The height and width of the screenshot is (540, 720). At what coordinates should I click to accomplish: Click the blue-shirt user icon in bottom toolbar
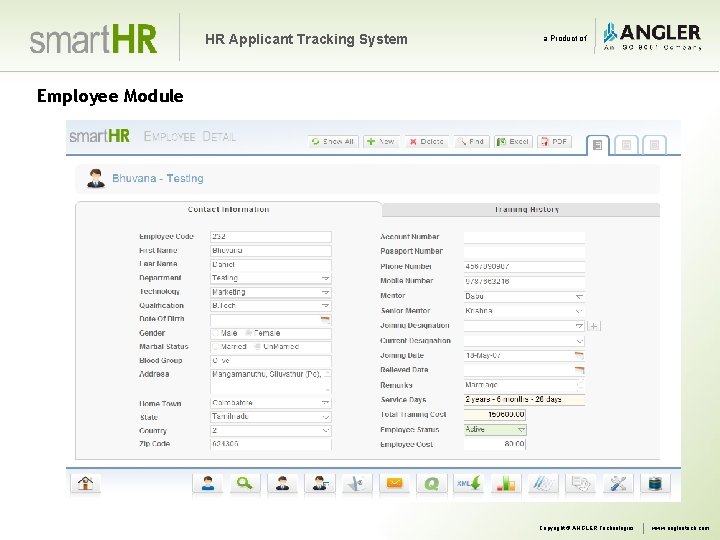click(208, 484)
